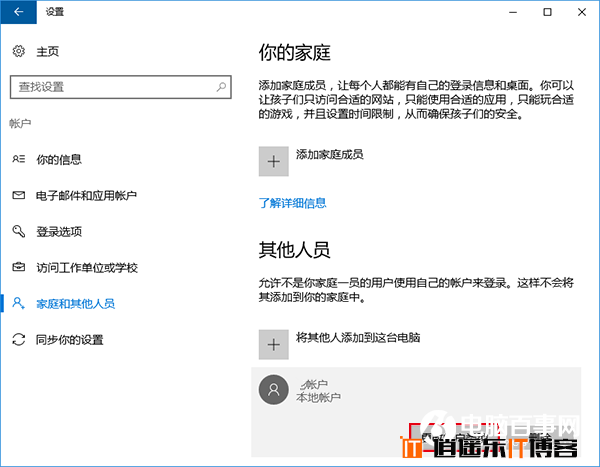The height and width of the screenshot is (467, 600).
Task: Click the envelope icon for email accounts
Action: [17, 195]
